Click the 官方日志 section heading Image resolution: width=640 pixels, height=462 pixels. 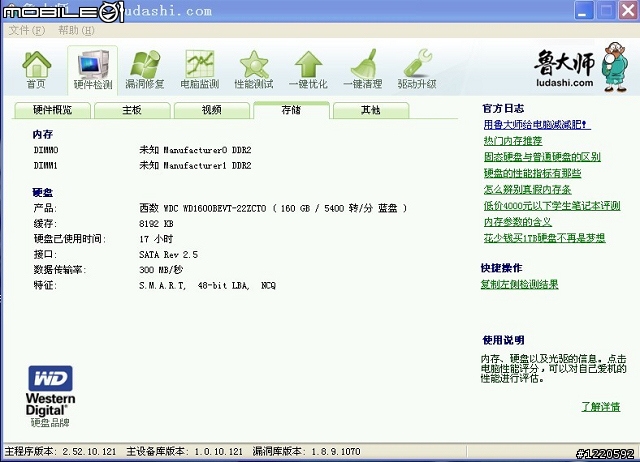point(503,109)
